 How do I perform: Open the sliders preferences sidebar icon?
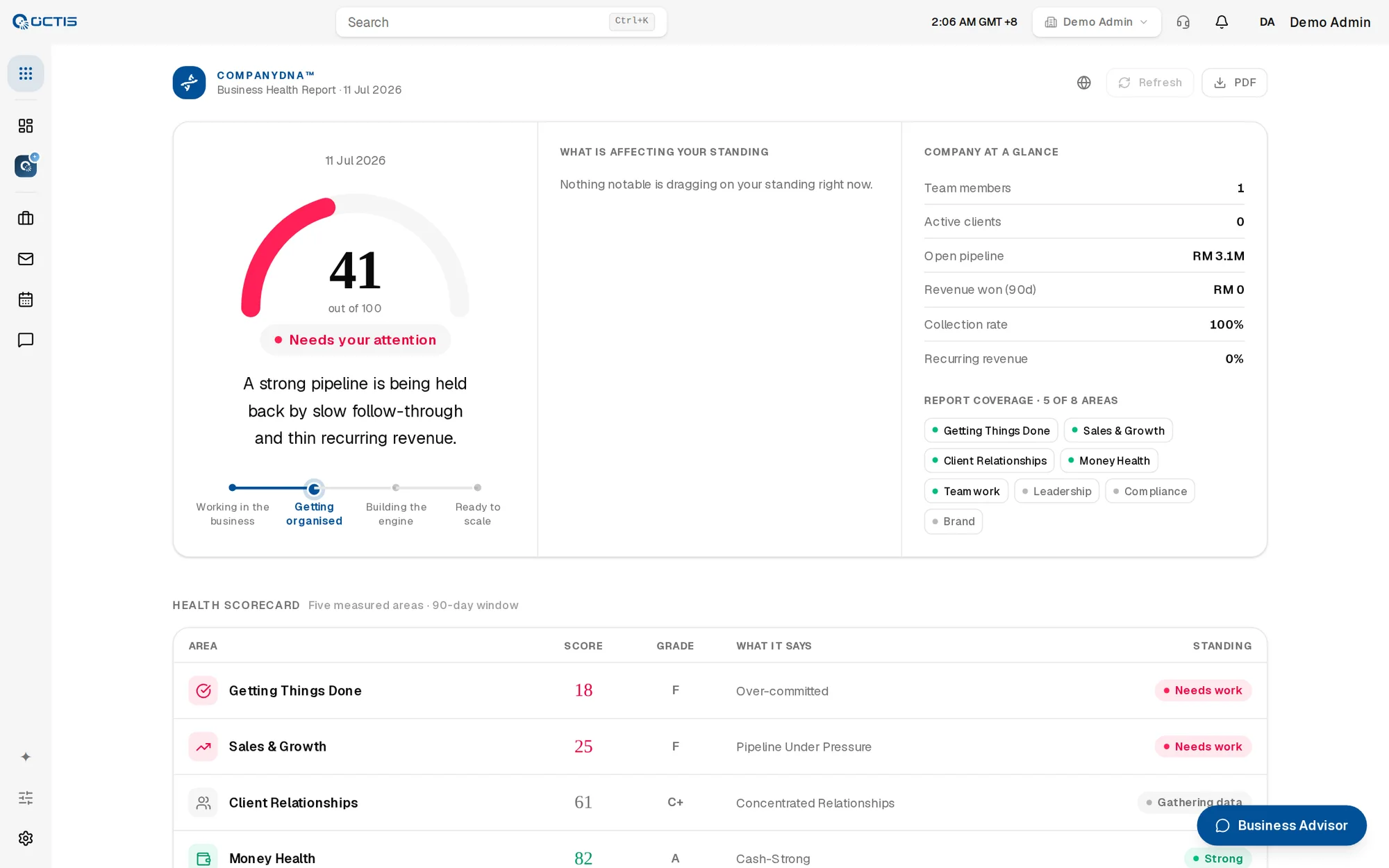pyautogui.click(x=26, y=797)
